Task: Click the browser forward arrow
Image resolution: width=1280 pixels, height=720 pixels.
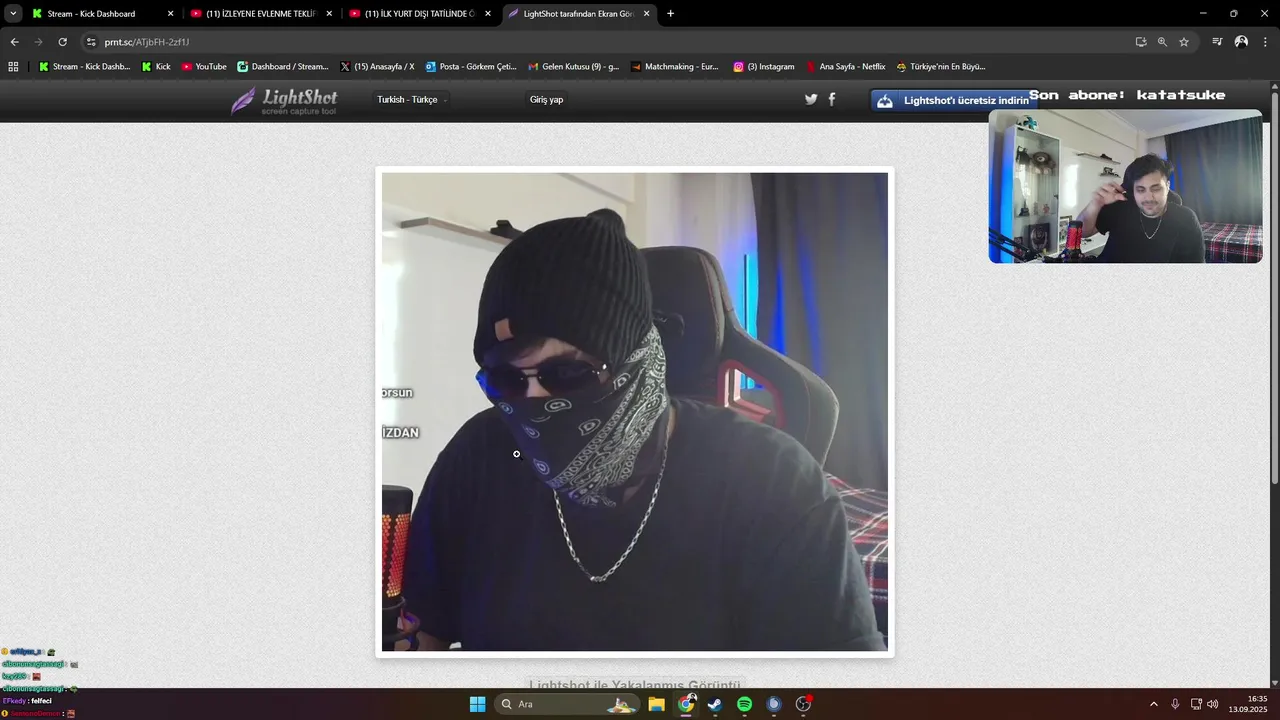Action: pos(38,42)
